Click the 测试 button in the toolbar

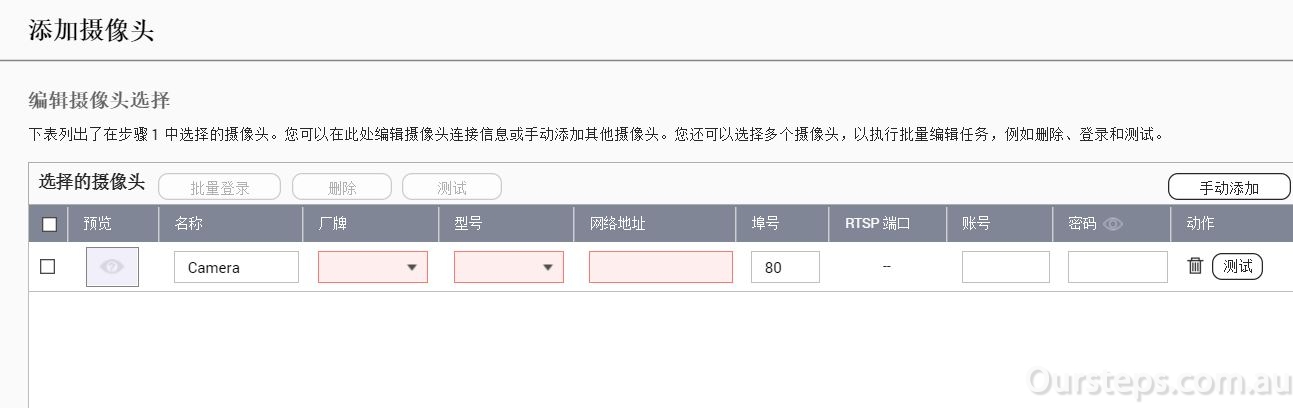pyautogui.click(x=452, y=187)
